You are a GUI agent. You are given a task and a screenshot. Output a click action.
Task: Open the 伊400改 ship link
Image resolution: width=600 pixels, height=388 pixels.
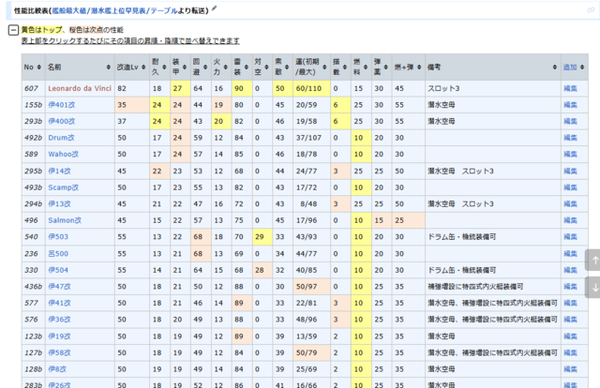(61, 121)
